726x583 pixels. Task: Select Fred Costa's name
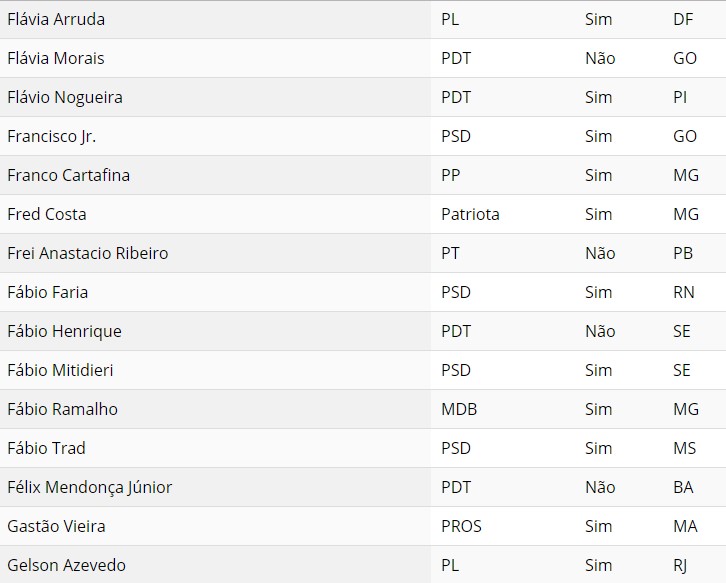pos(47,214)
